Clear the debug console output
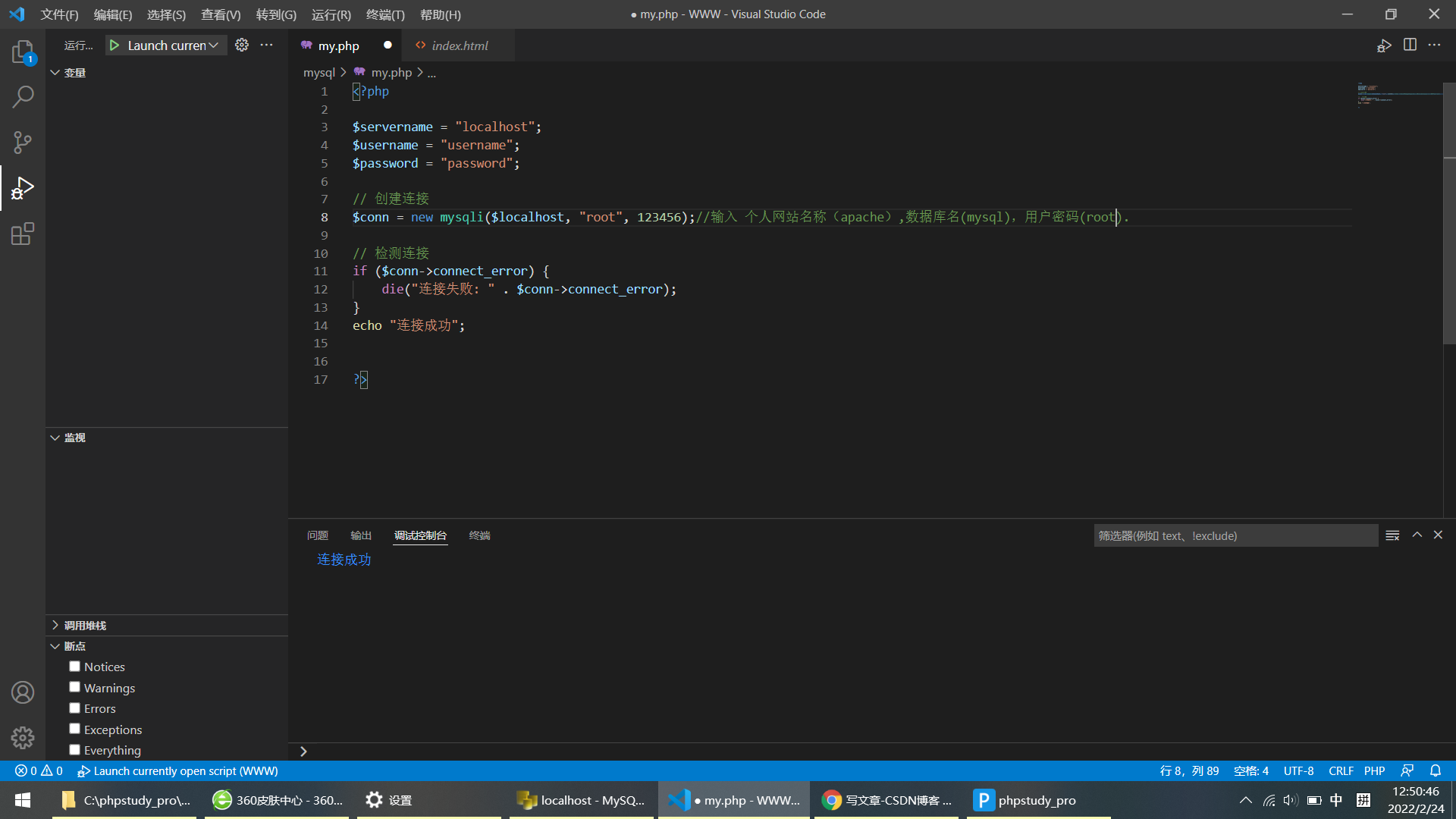This screenshot has width=1456, height=819. coord(1392,535)
